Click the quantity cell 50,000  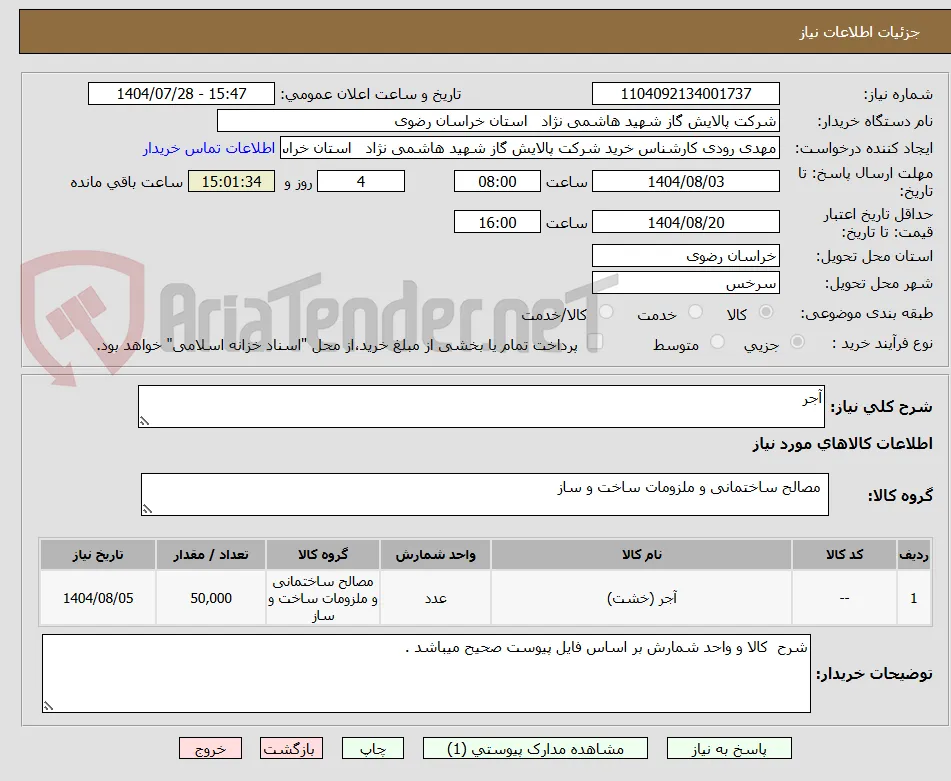coord(210,598)
